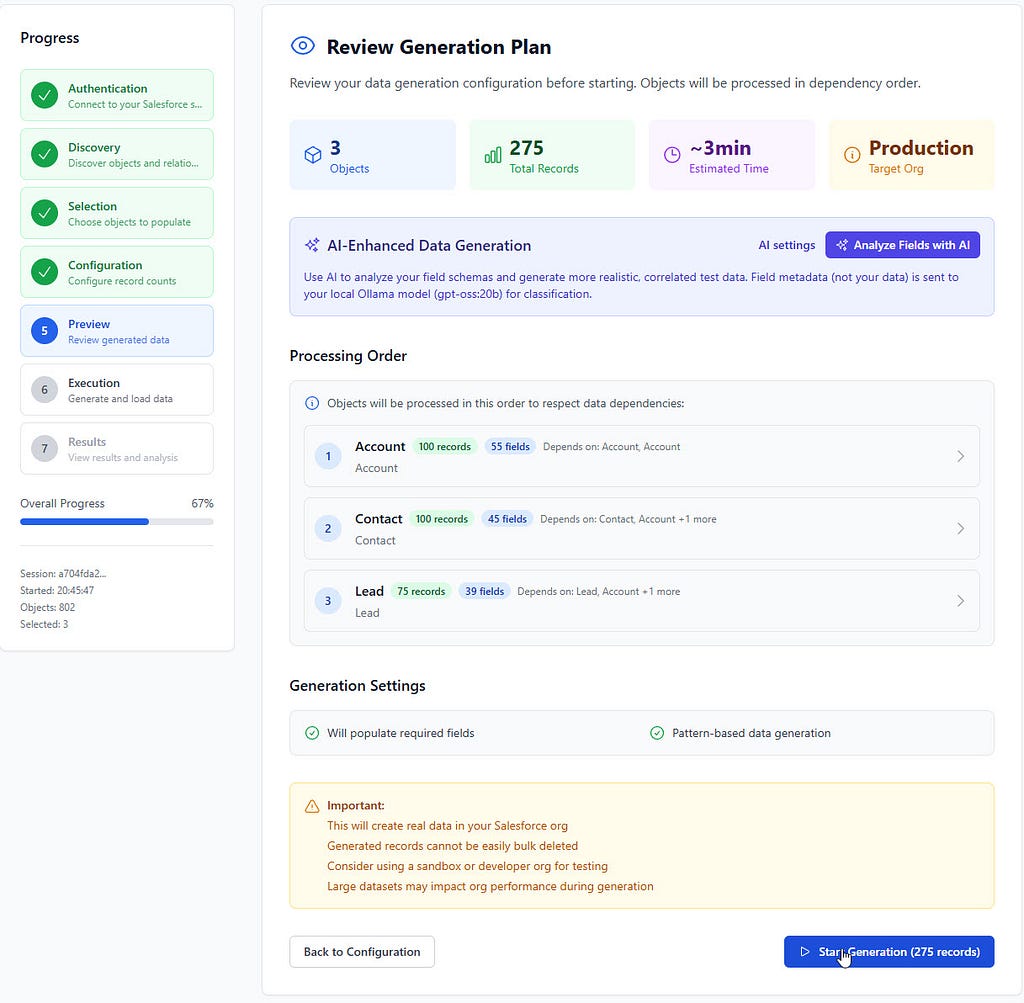The image size is (1024, 1003).
Task: Open the AI settings link
Action: coord(786,245)
